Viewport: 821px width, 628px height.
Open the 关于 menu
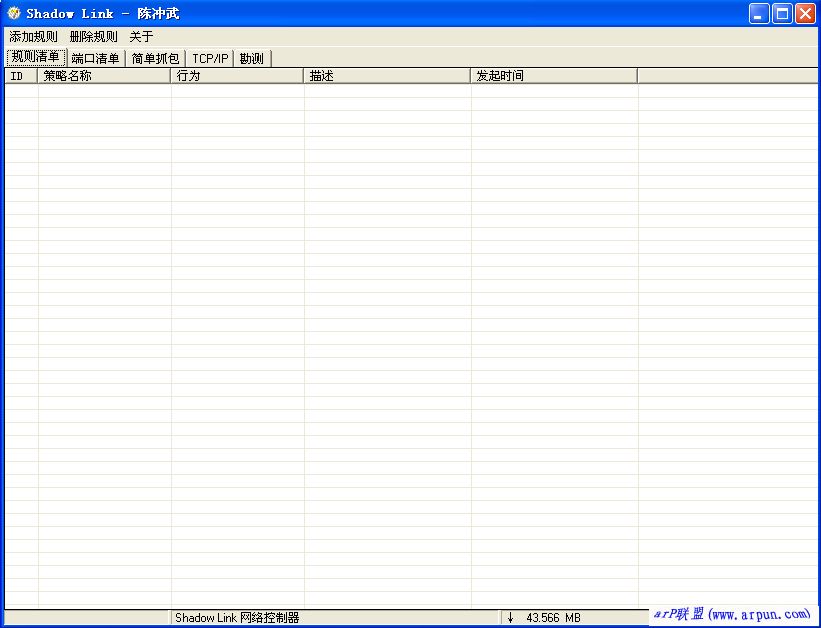tap(141, 36)
